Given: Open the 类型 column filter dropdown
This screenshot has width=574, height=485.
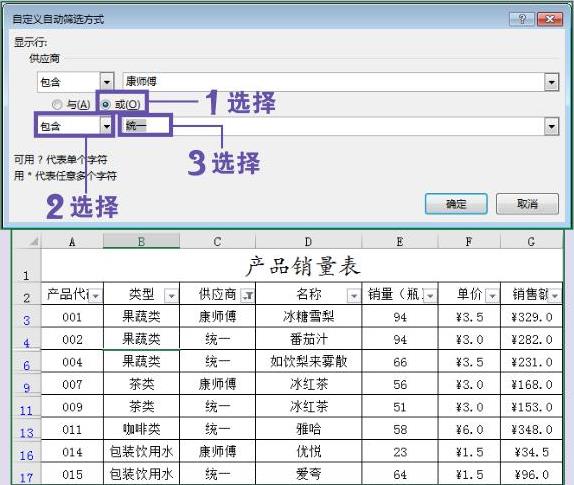Looking at the screenshot, I should [171, 295].
